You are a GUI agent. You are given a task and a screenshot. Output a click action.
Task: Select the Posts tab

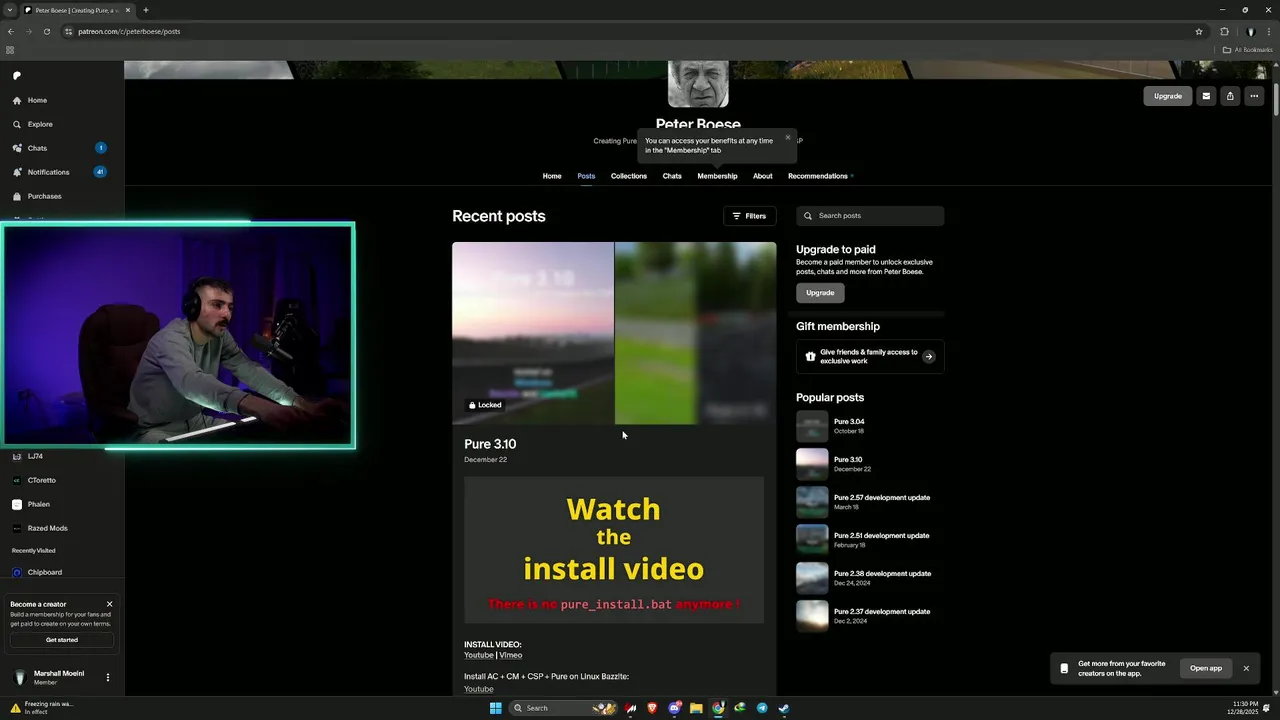(x=586, y=176)
